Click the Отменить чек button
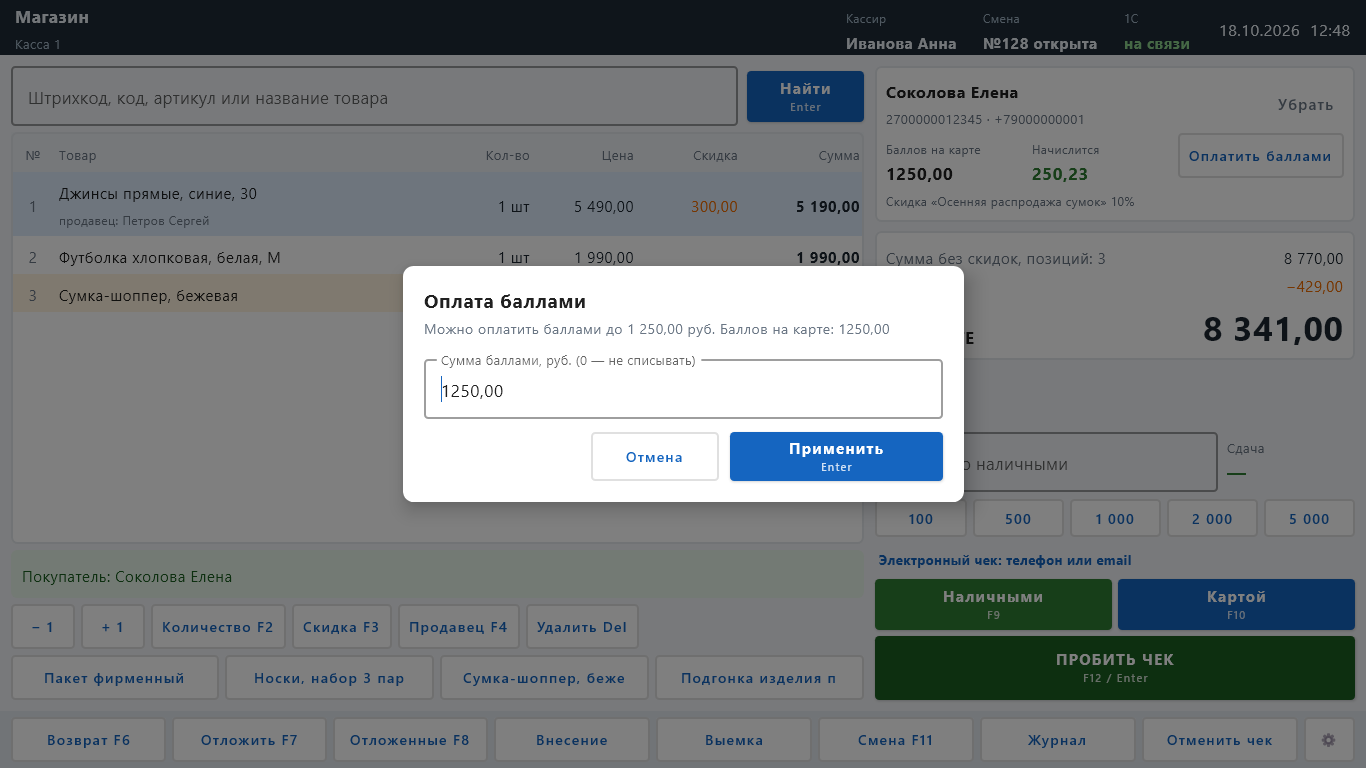The height and width of the screenshot is (768, 1366). coord(1220,740)
